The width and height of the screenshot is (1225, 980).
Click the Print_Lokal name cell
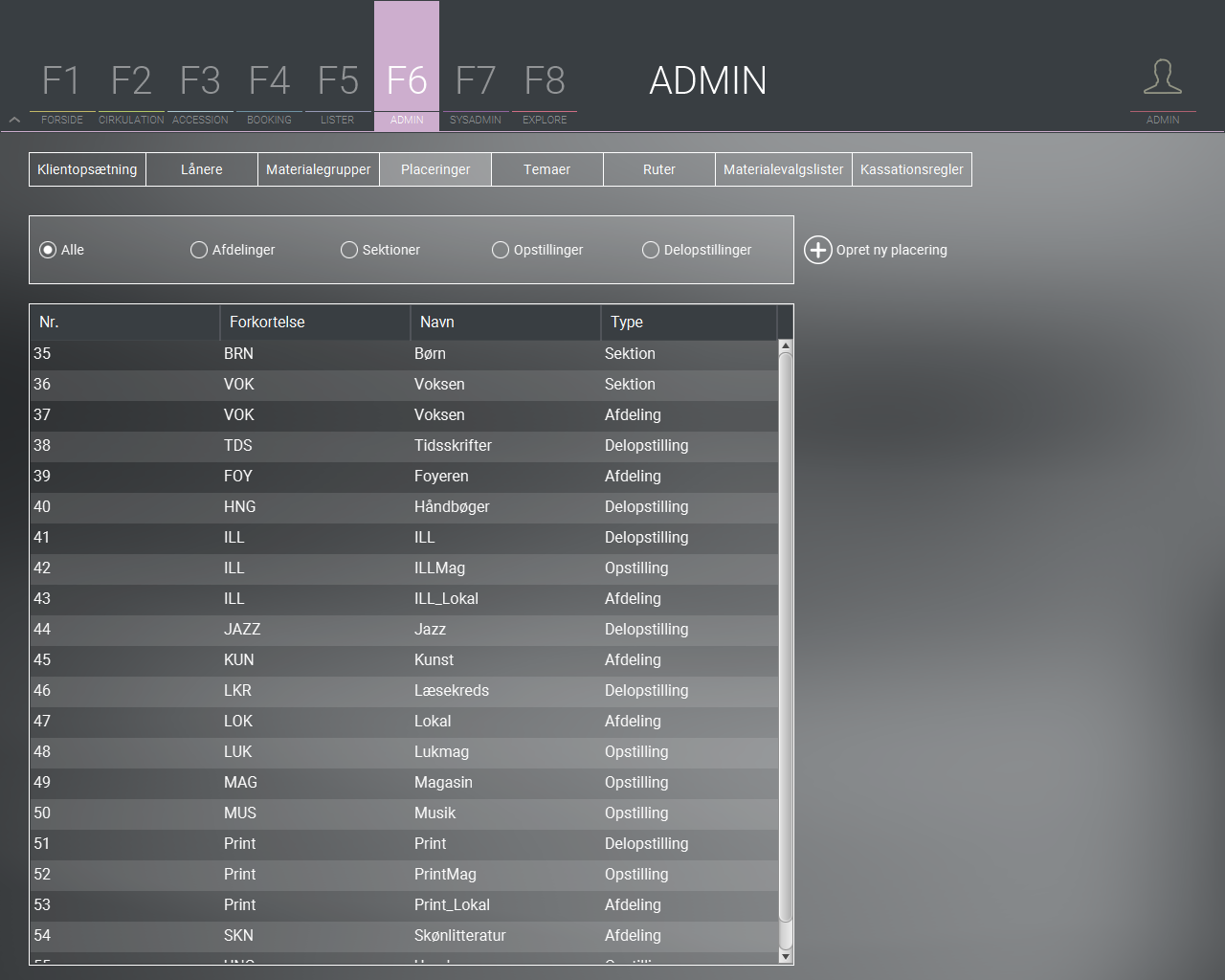[x=452, y=904]
